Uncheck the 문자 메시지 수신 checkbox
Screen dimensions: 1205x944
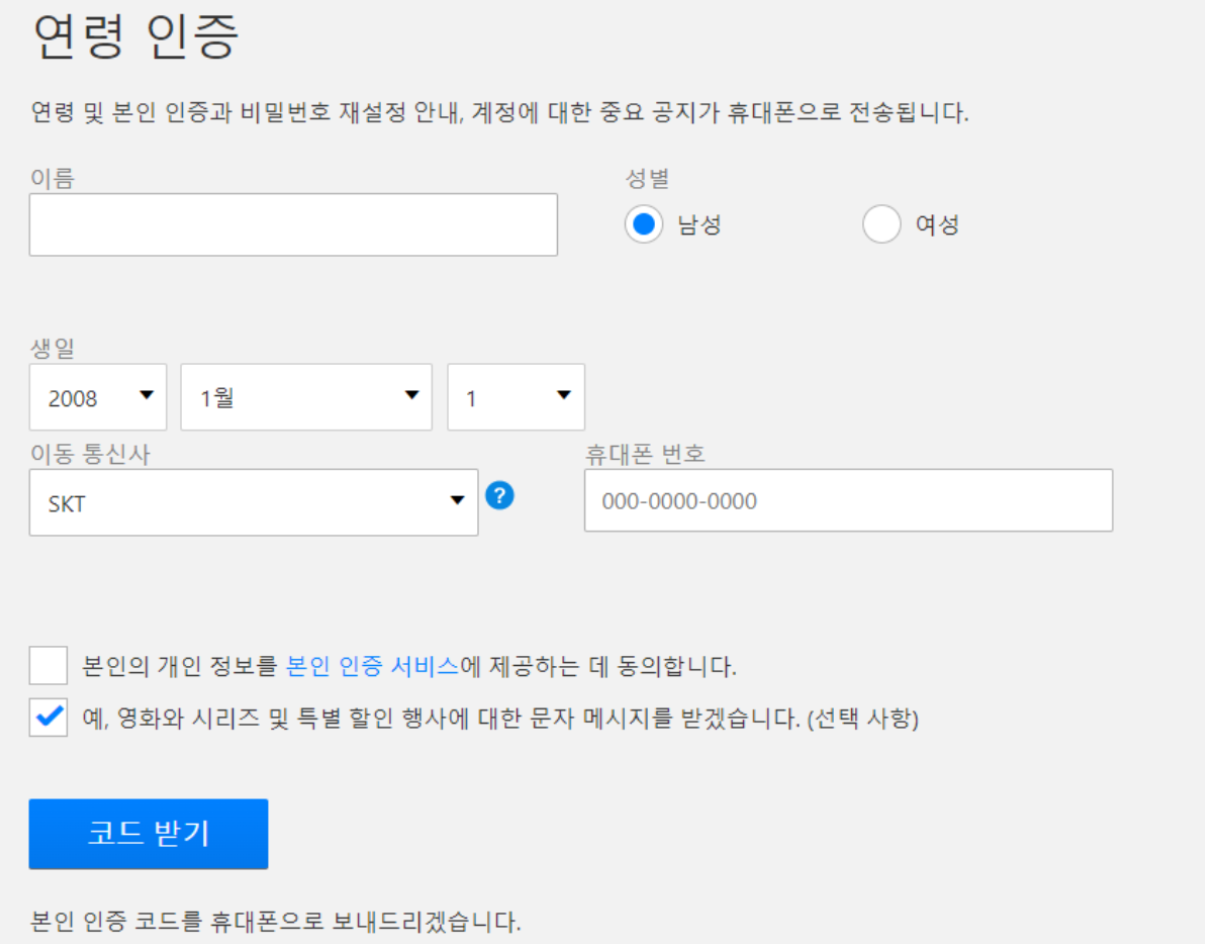[48, 718]
